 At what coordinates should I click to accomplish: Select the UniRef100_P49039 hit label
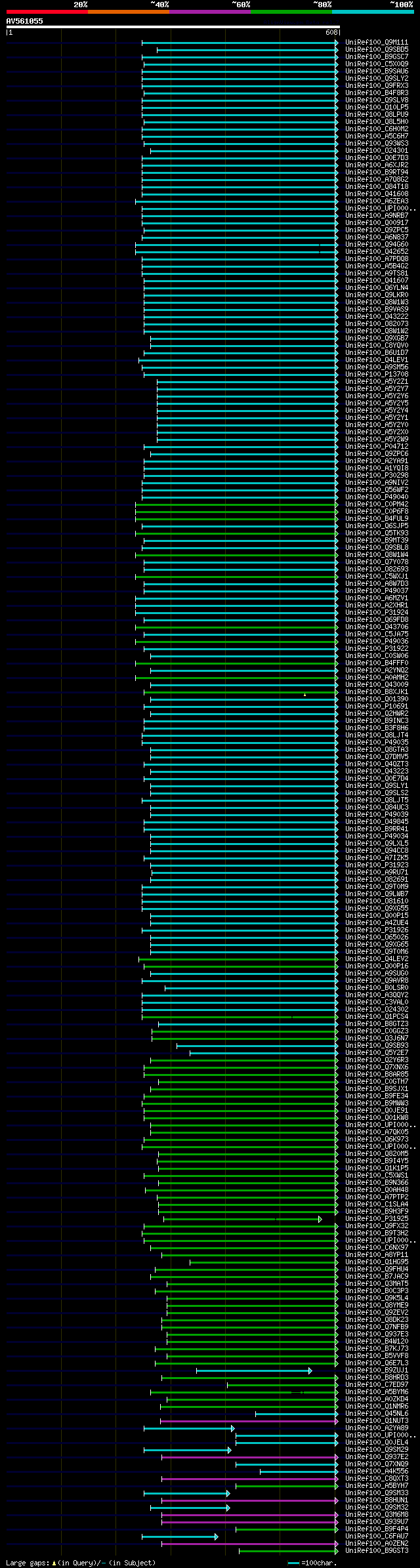click(x=377, y=814)
